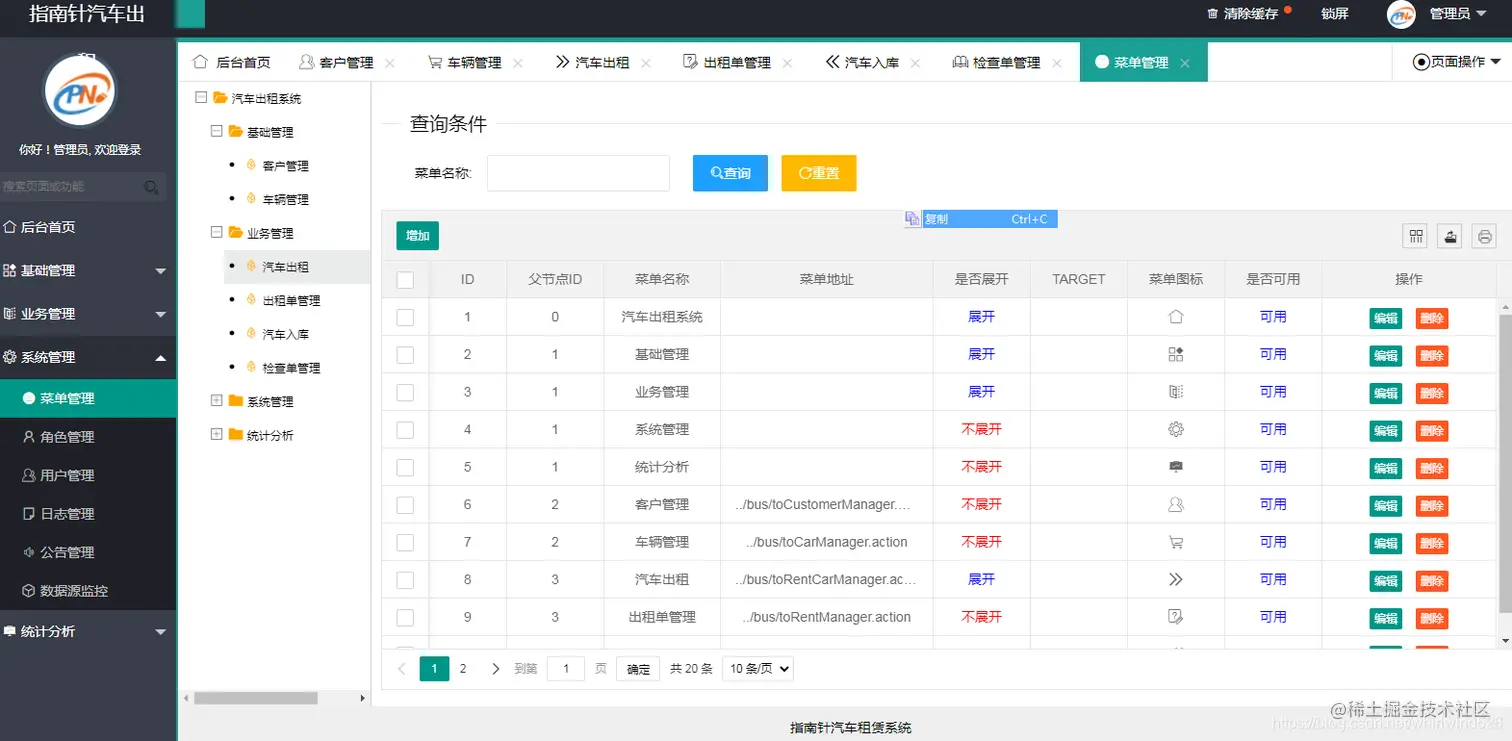This screenshot has height=741, width=1512.
Task: Close the 检查单管理 tab
Action: [x=1057, y=63]
